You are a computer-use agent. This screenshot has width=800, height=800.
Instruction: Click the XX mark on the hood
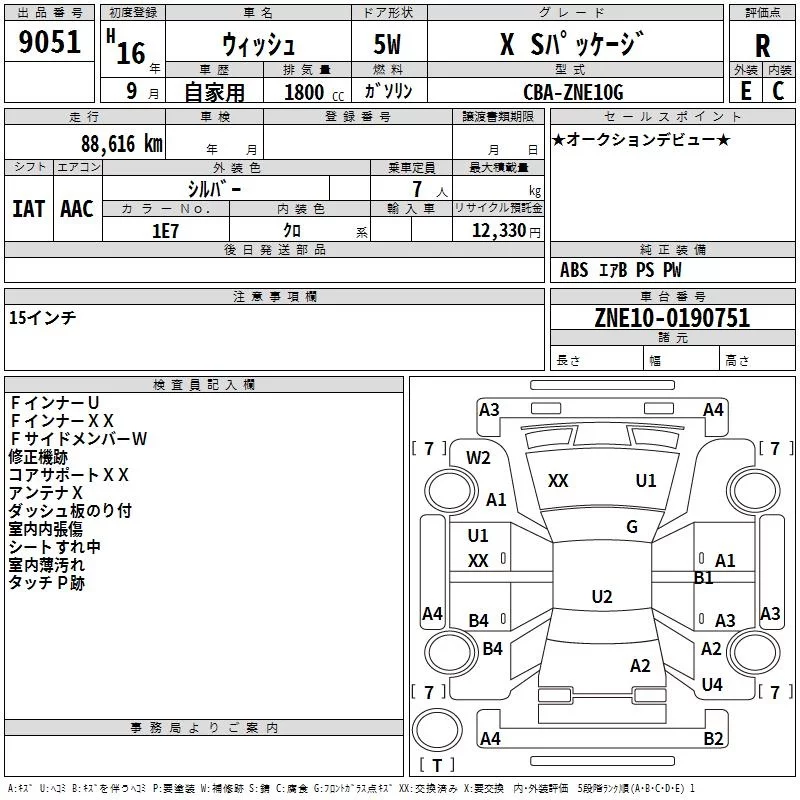pyautogui.click(x=558, y=481)
